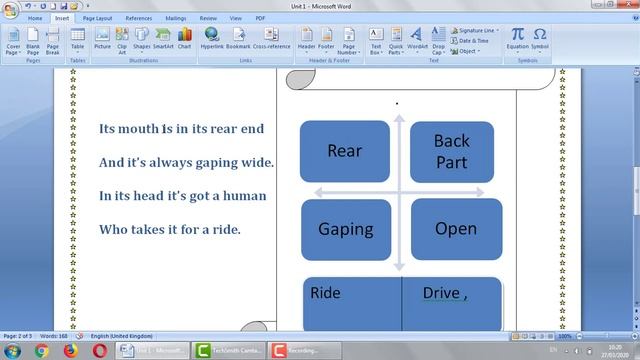Open the WordArt gallery
Image resolution: width=640 pixels, height=360 pixels.
417,41
